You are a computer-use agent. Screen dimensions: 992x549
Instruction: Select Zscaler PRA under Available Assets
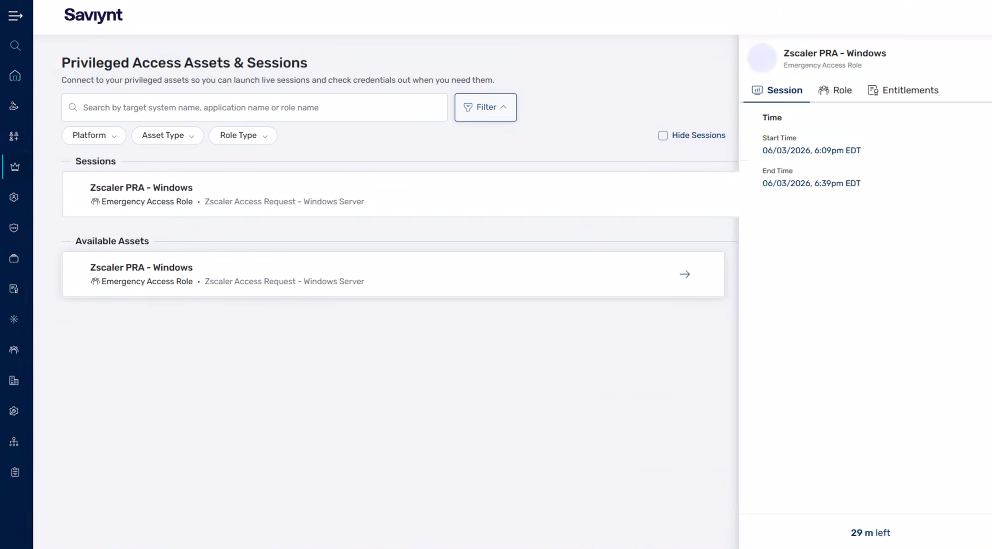[x=393, y=274]
